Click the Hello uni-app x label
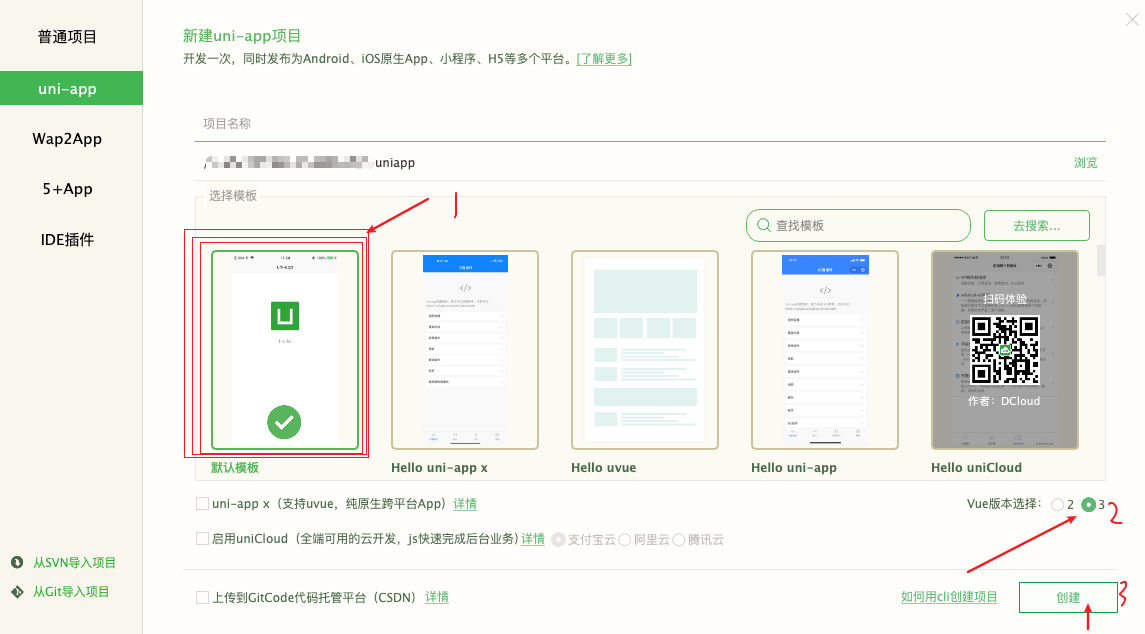 (x=439, y=467)
